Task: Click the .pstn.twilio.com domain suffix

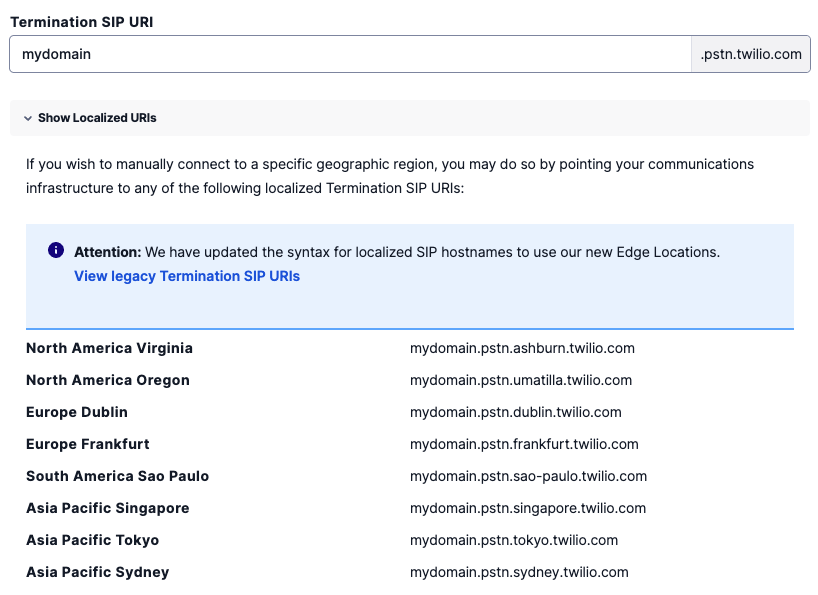Action: point(751,54)
